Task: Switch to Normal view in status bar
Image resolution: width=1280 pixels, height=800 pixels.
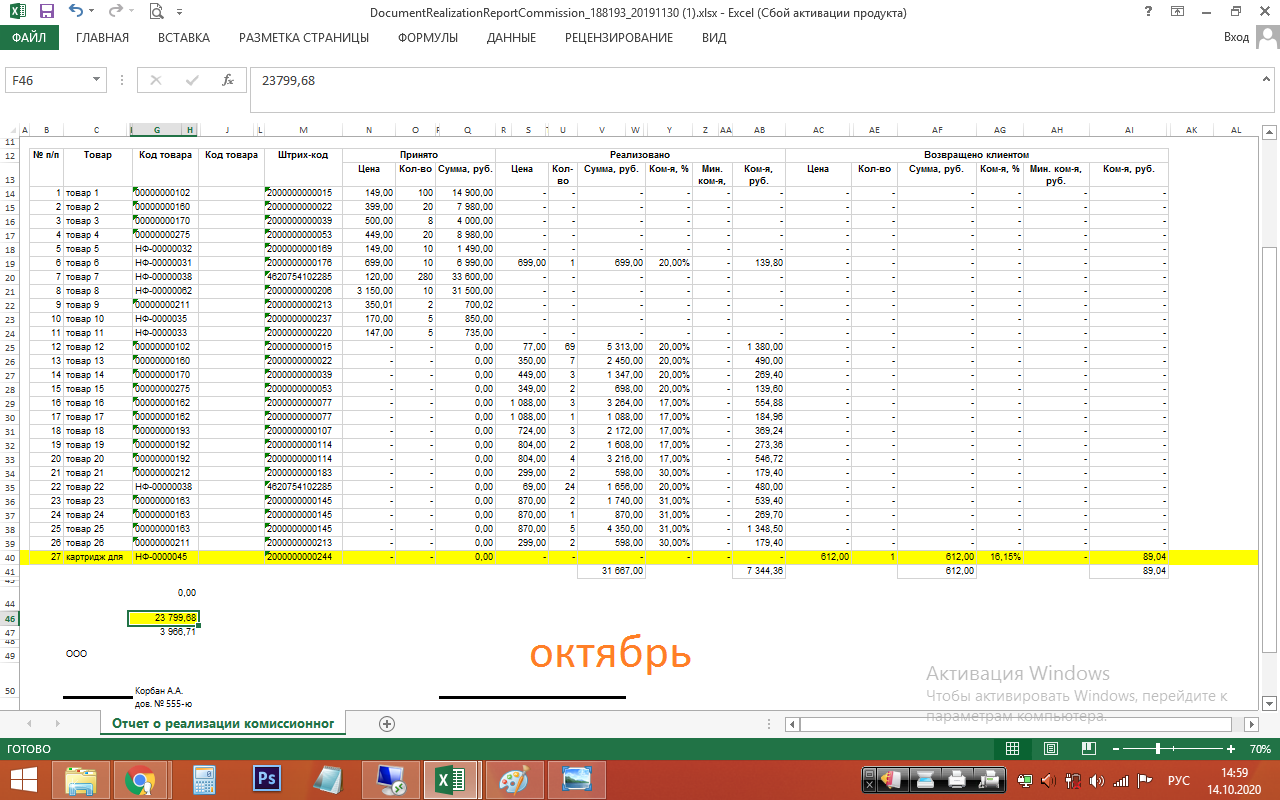Action: coord(1012,749)
